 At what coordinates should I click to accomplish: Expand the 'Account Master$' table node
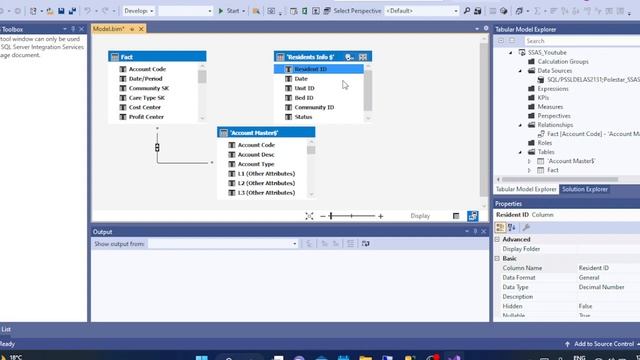click(530, 161)
